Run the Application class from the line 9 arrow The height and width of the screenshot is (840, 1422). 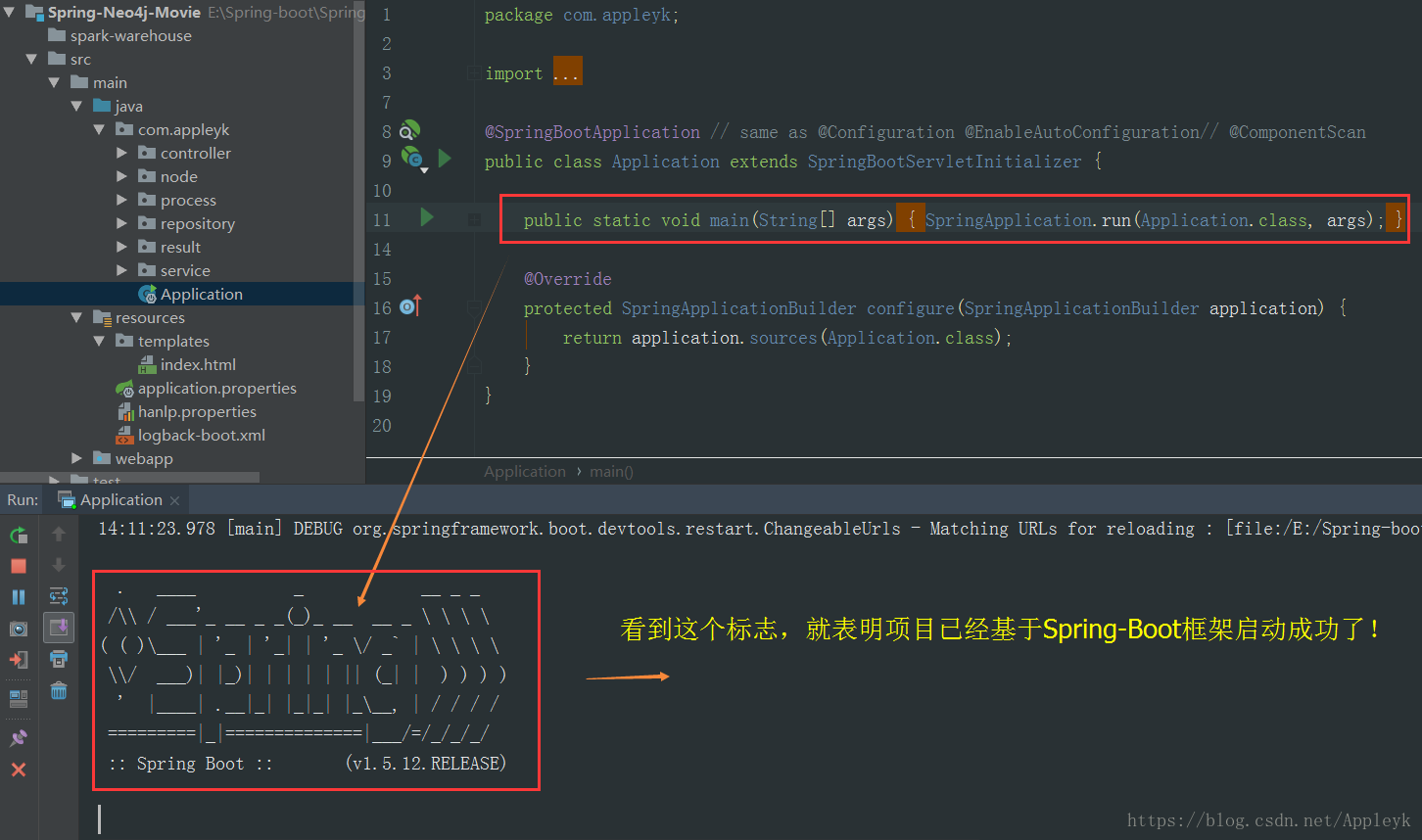point(445,158)
